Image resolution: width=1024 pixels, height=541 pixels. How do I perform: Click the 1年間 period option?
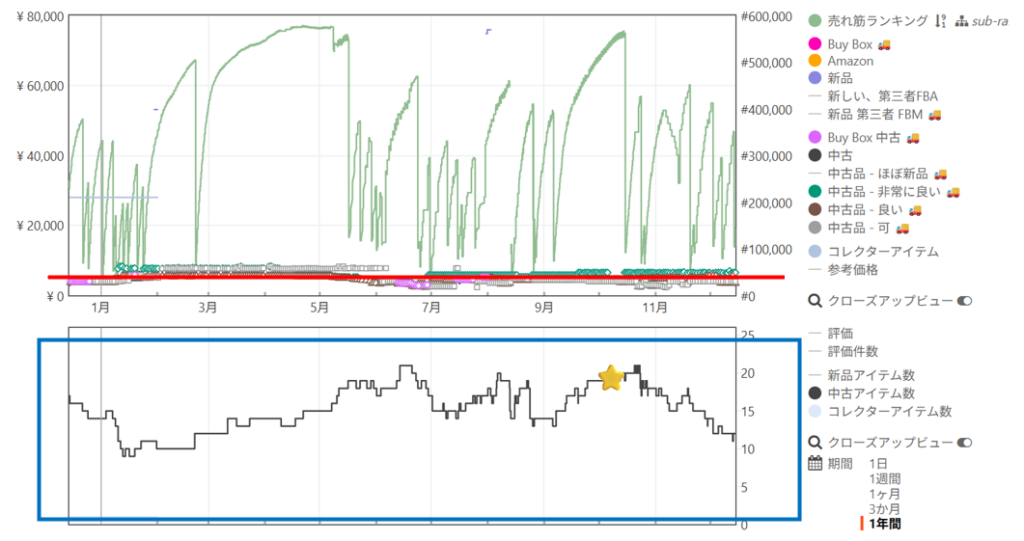click(x=886, y=524)
